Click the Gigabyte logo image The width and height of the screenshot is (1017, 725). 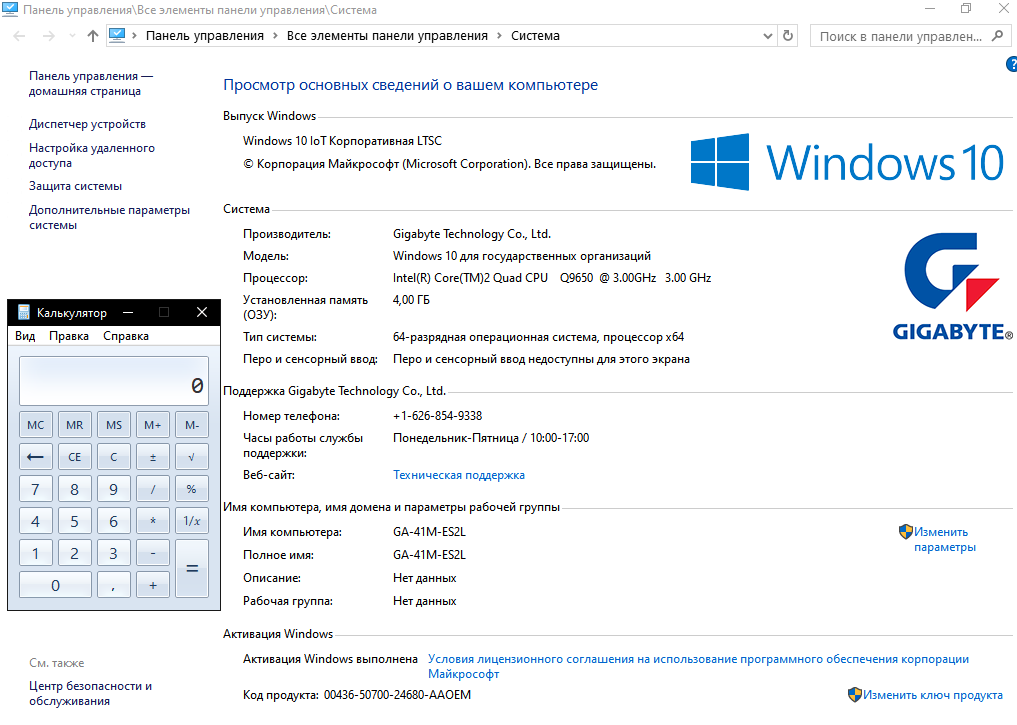(952, 286)
